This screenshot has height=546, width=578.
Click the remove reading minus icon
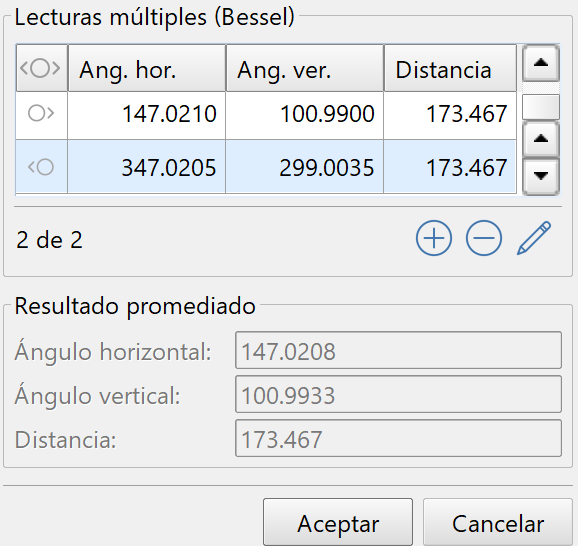click(x=484, y=239)
